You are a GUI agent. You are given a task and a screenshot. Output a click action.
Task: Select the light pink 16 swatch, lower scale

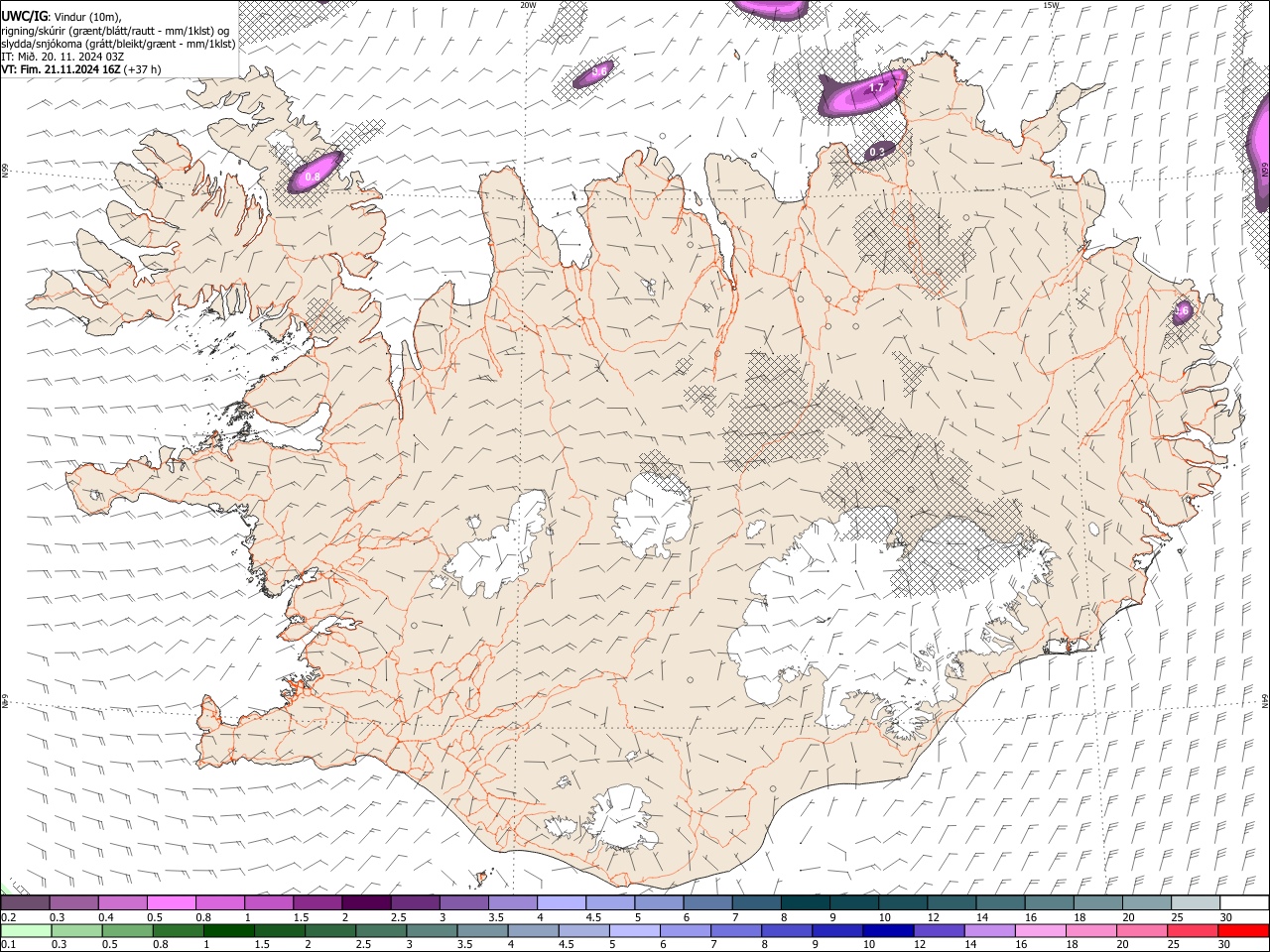click(1041, 930)
